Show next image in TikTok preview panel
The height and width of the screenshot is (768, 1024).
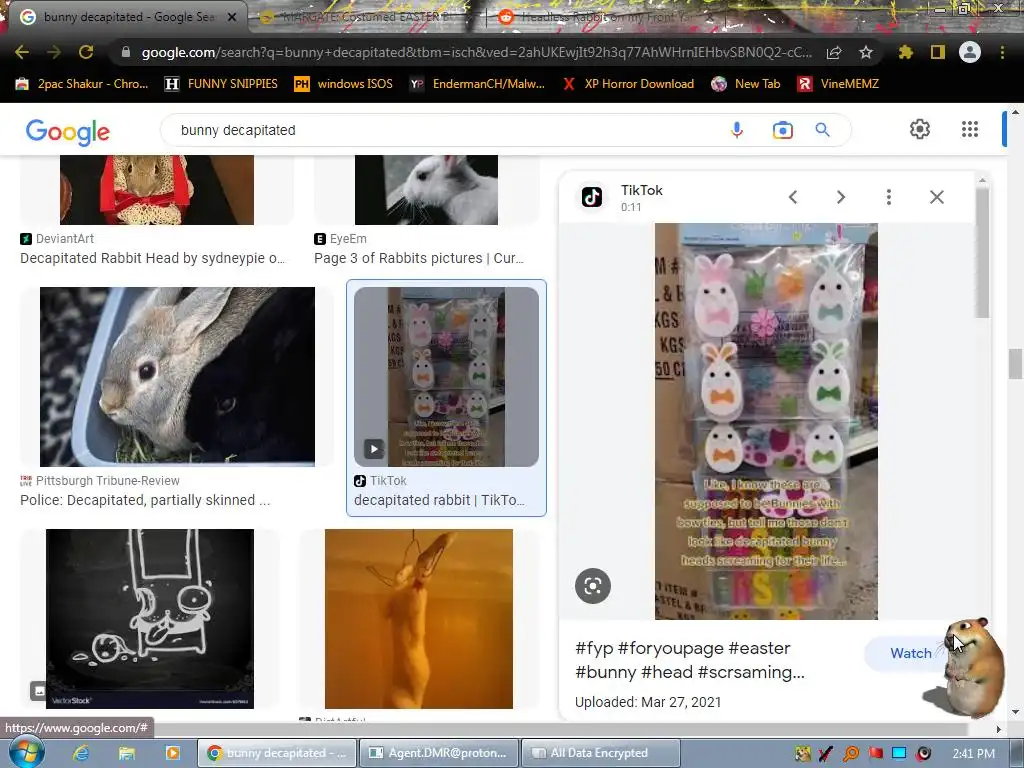coord(841,197)
